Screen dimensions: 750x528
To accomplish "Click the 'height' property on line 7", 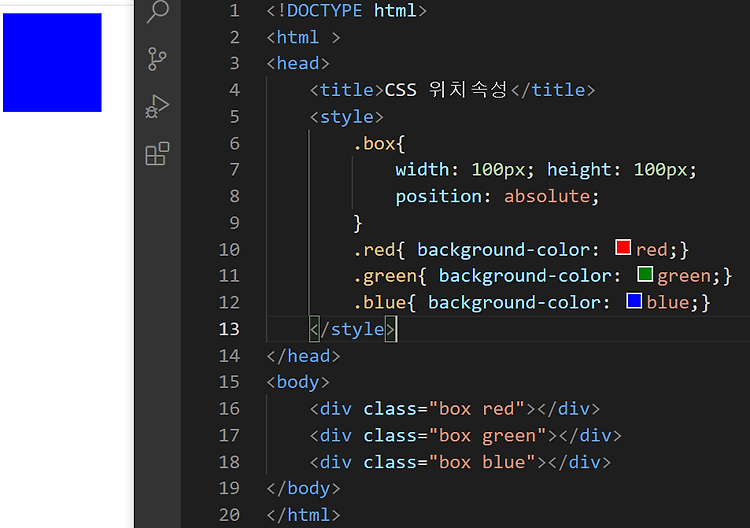I will (x=579, y=170).
